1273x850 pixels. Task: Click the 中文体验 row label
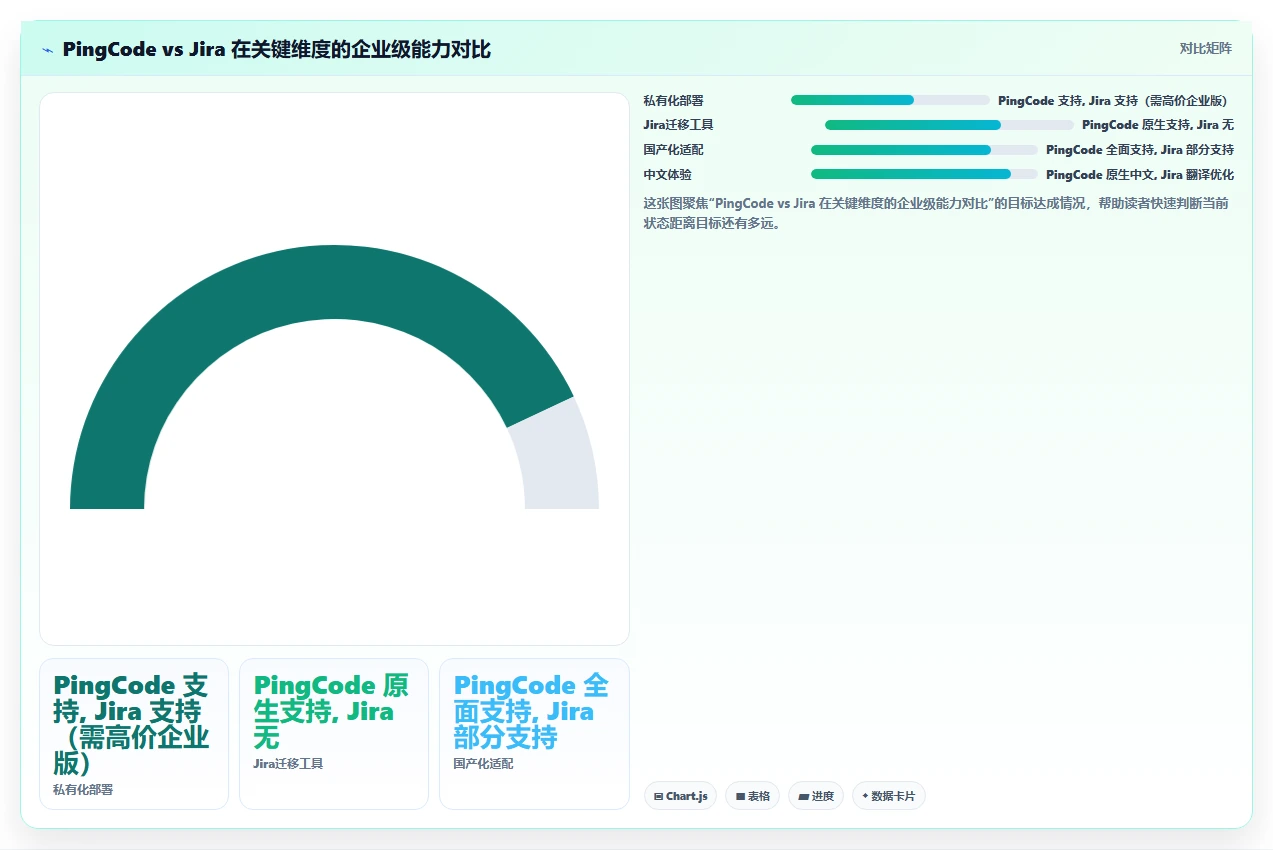coord(667,174)
